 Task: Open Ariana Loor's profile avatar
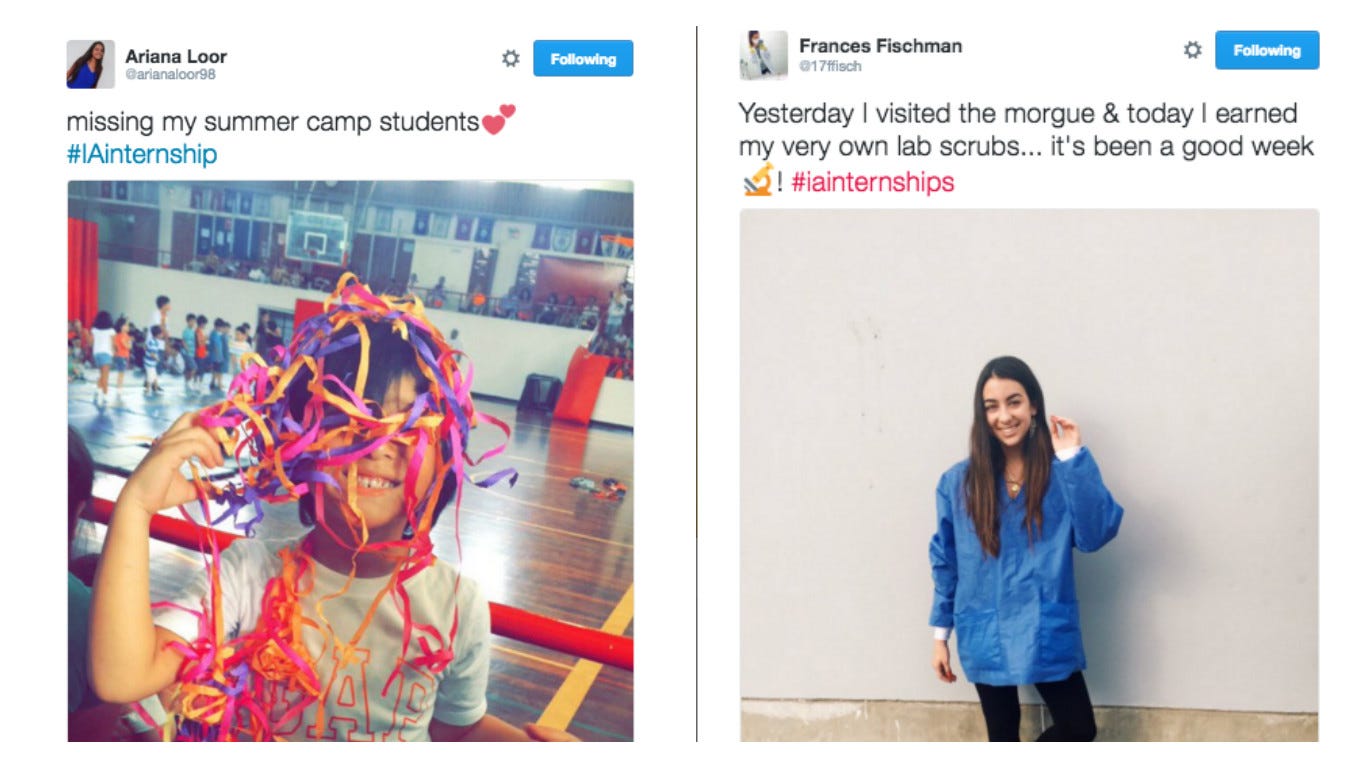(x=91, y=64)
